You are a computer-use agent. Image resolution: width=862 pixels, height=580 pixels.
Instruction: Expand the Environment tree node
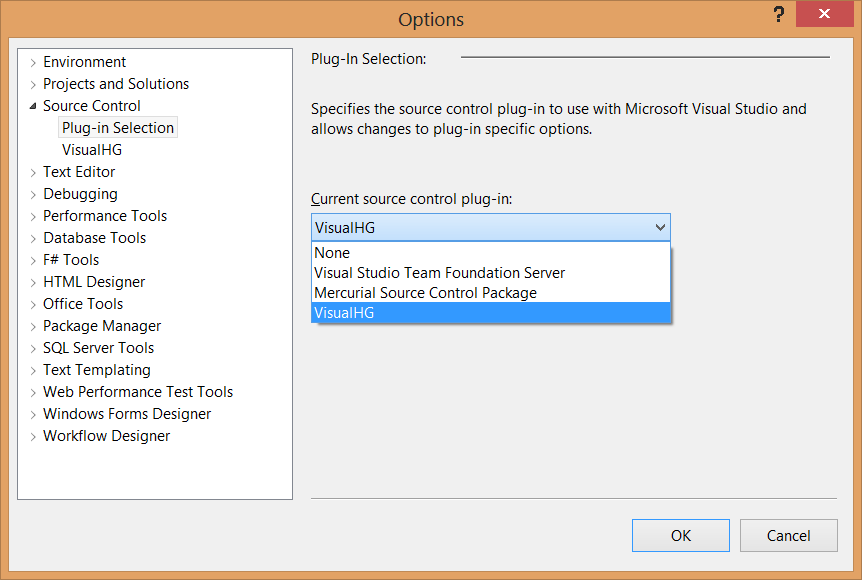33,62
